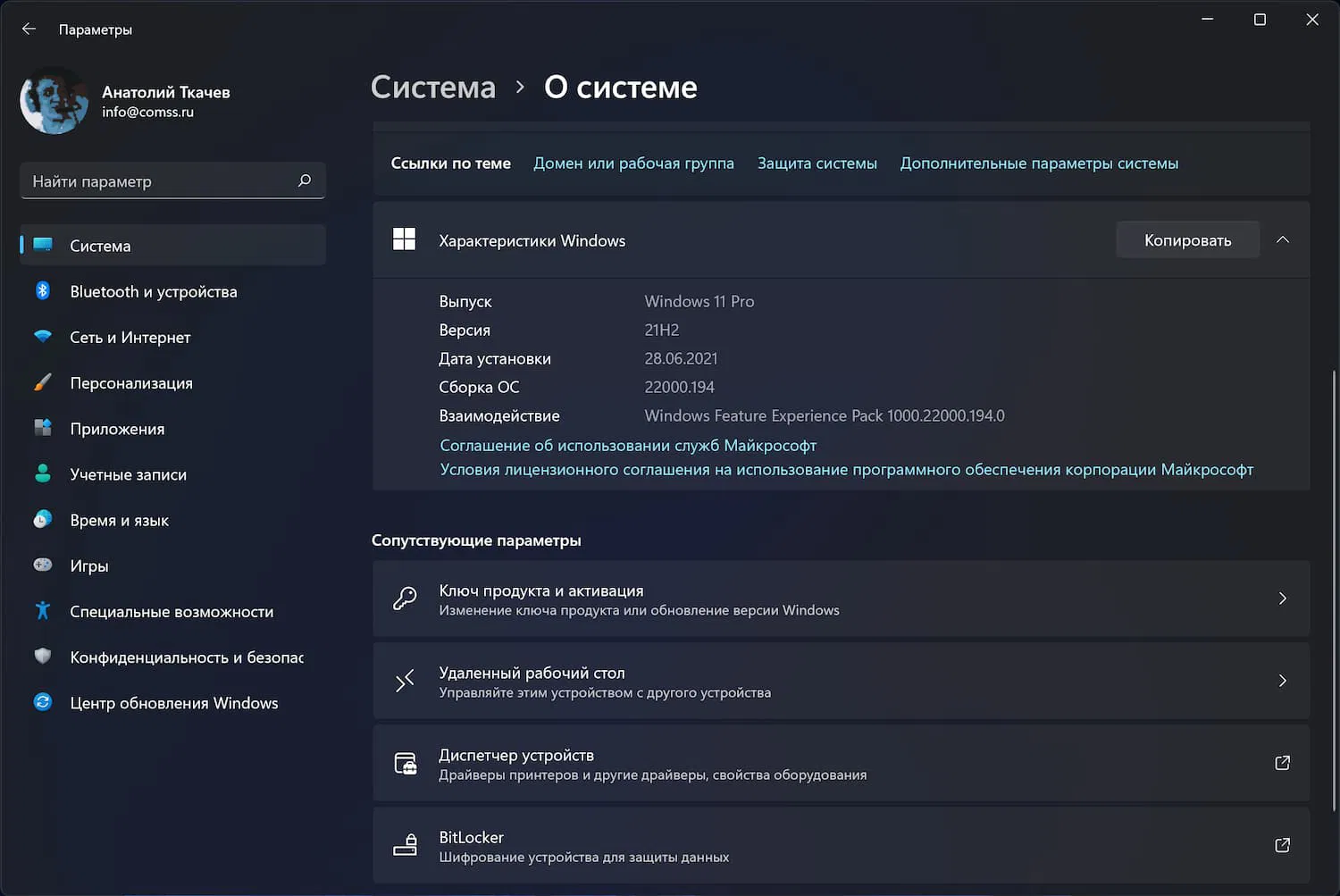Open the BitLocker device encryption page
This screenshot has height=896, width=1340.
840,845
